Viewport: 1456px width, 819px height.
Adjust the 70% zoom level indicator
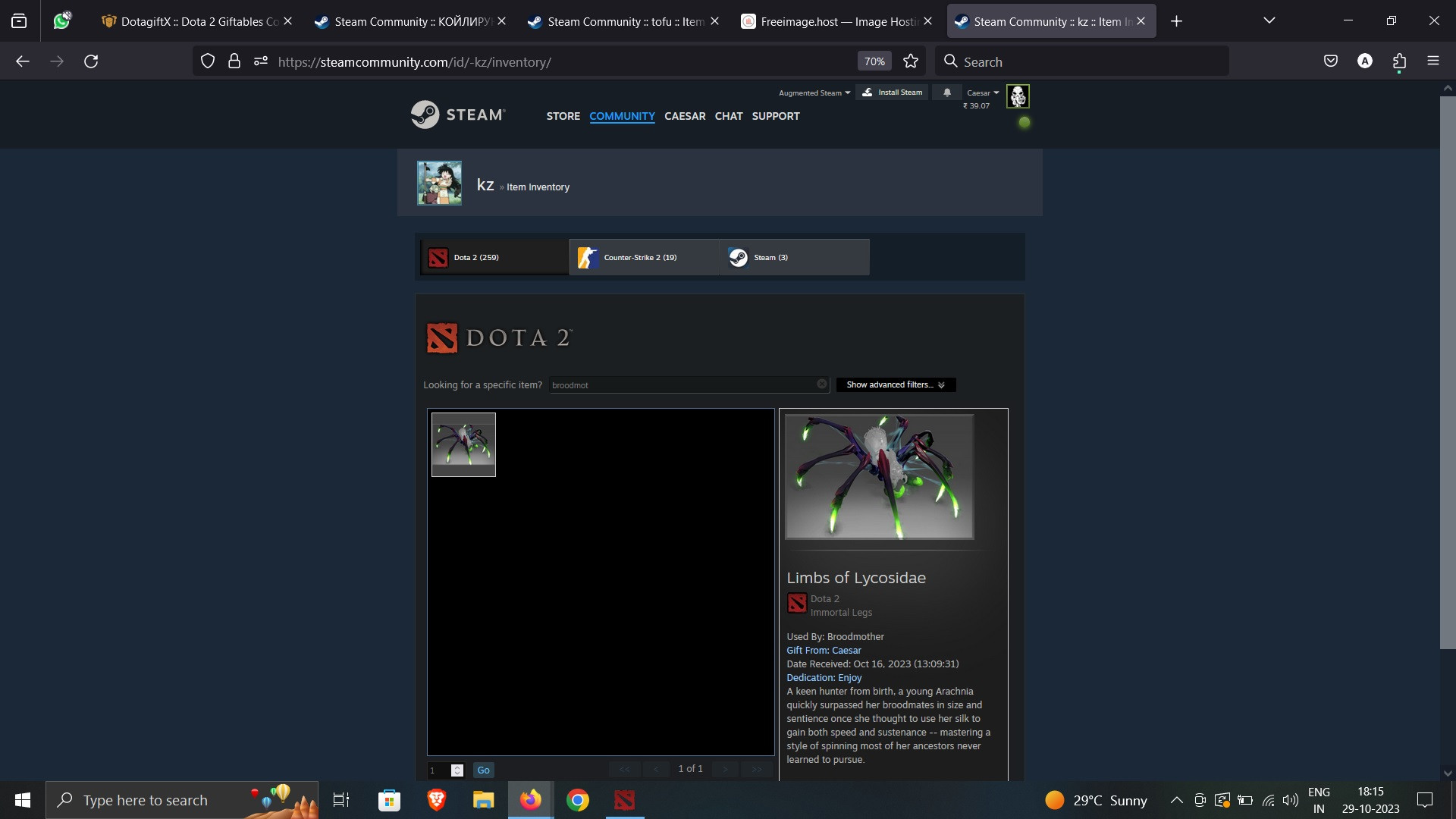(x=874, y=61)
